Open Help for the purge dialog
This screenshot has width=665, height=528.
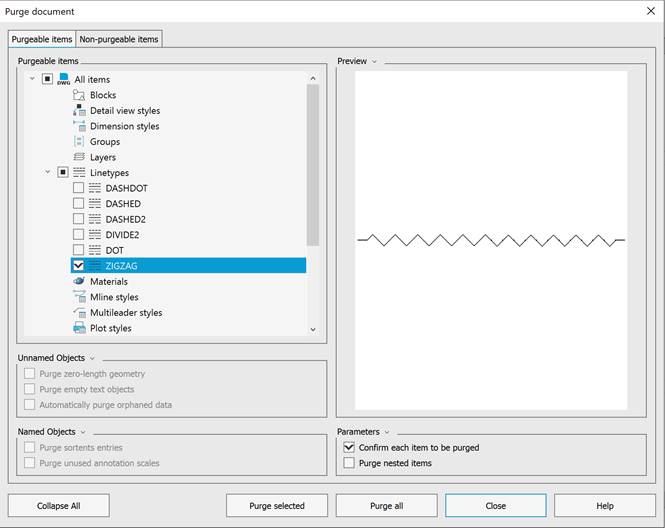click(x=605, y=506)
